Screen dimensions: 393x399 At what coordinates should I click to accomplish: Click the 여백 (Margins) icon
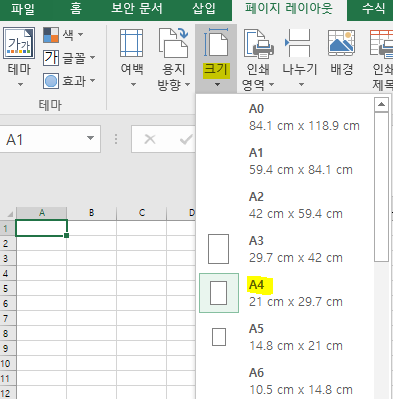[x=132, y=43]
